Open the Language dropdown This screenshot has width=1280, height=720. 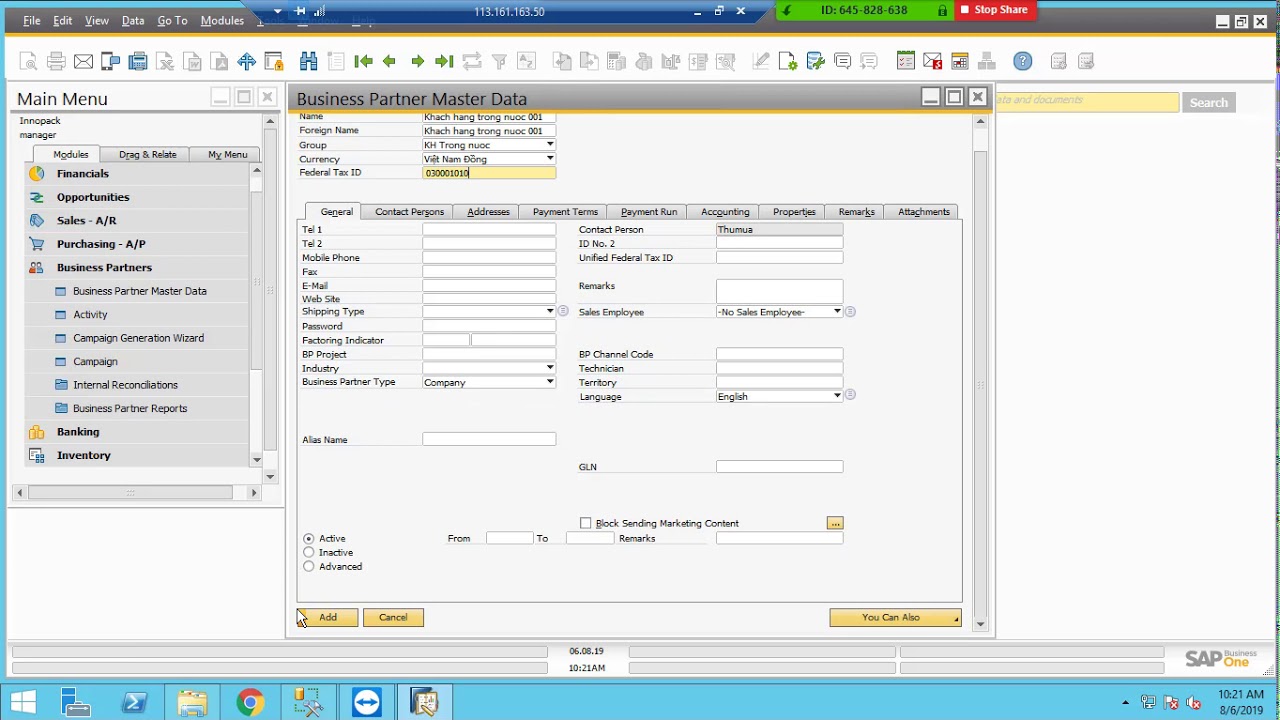837,396
